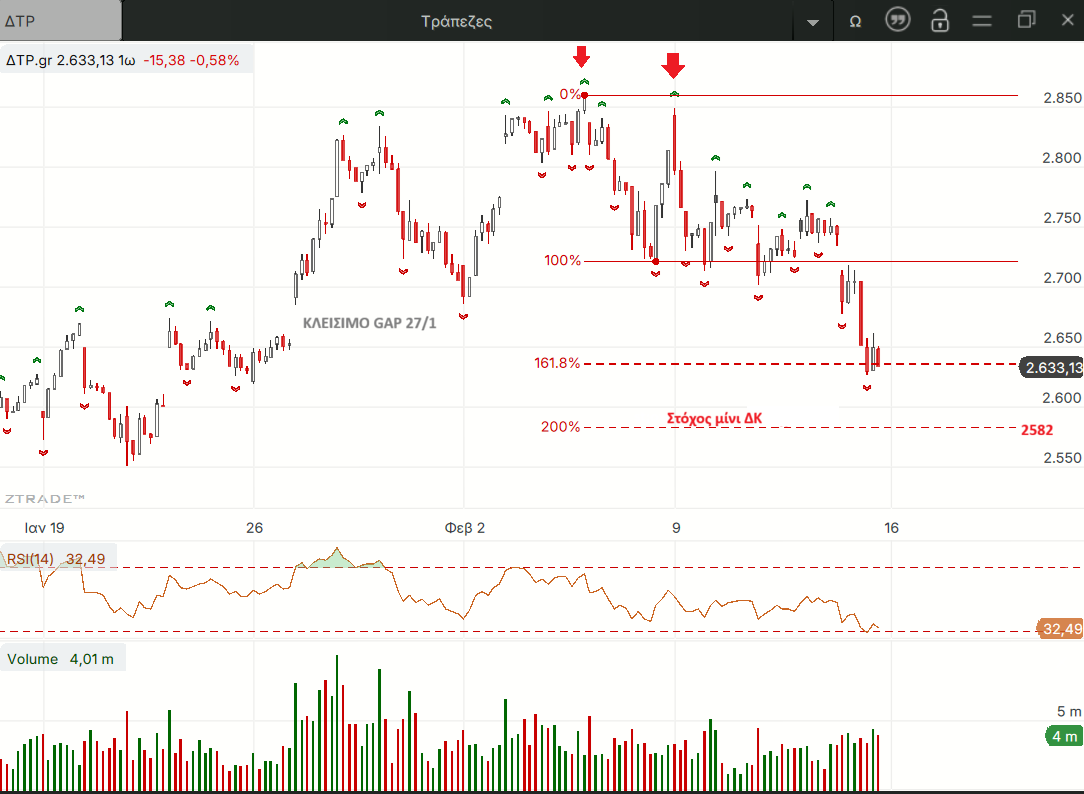Select the Fibonacci 0% red anchor point
This screenshot has height=794, width=1084.
[x=585, y=96]
